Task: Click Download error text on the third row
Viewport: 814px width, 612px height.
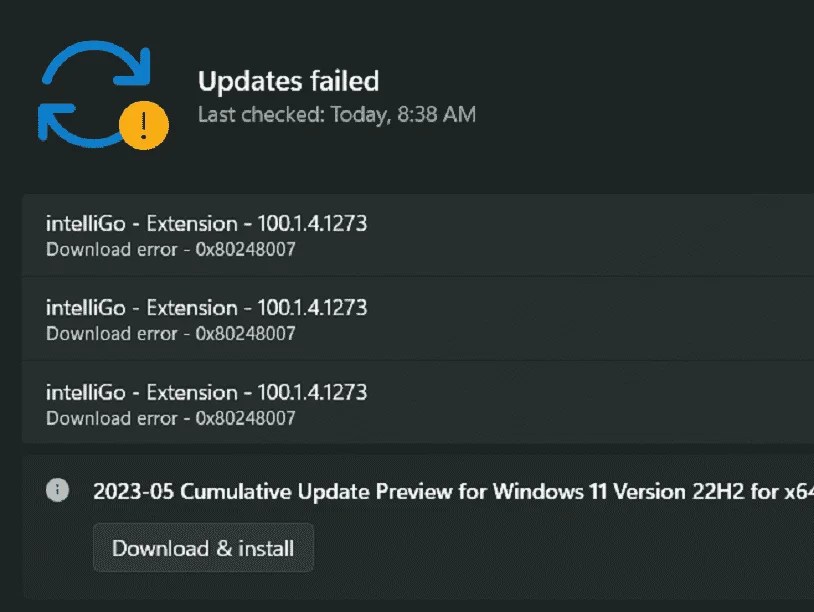Action: click(x=110, y=418)
